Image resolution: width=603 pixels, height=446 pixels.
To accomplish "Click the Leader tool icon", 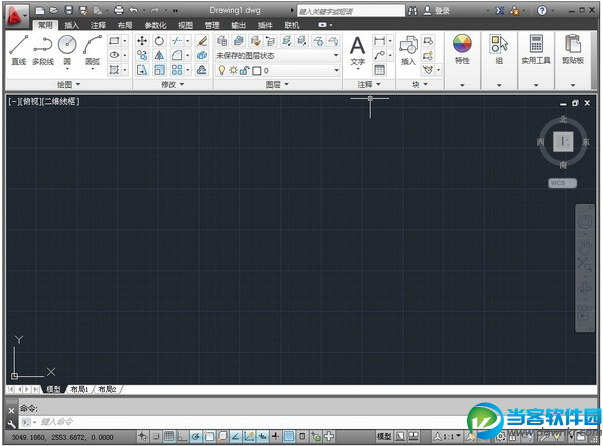I will [x=379, y=55].
